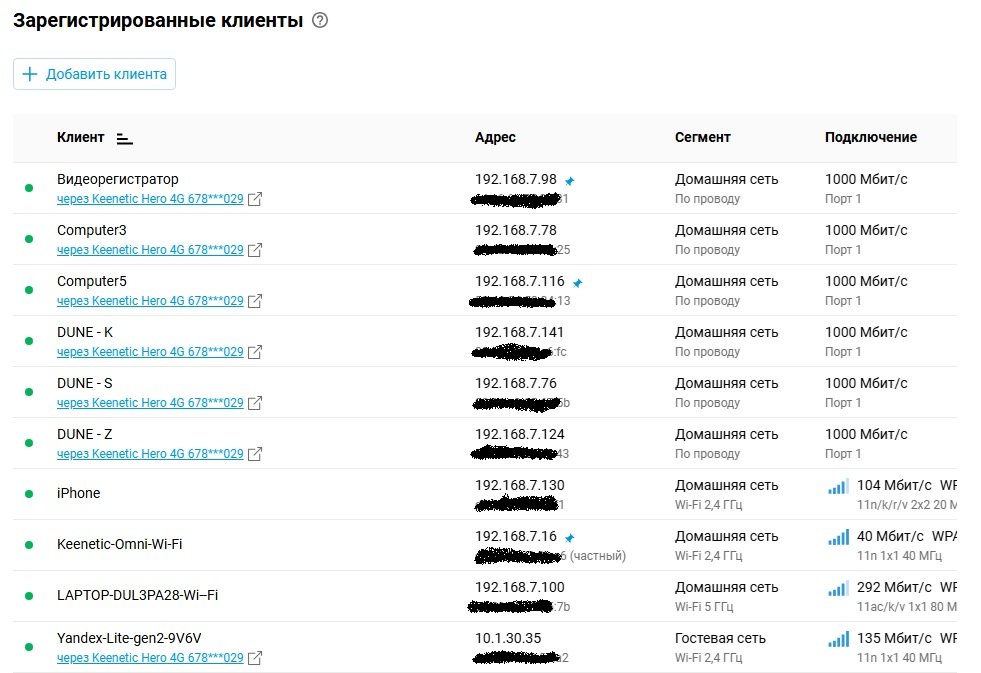Select the Keenetic-Omni-Wi-Fi client name
The width and height of the screenshot is (981, 673).
point(119,545)
